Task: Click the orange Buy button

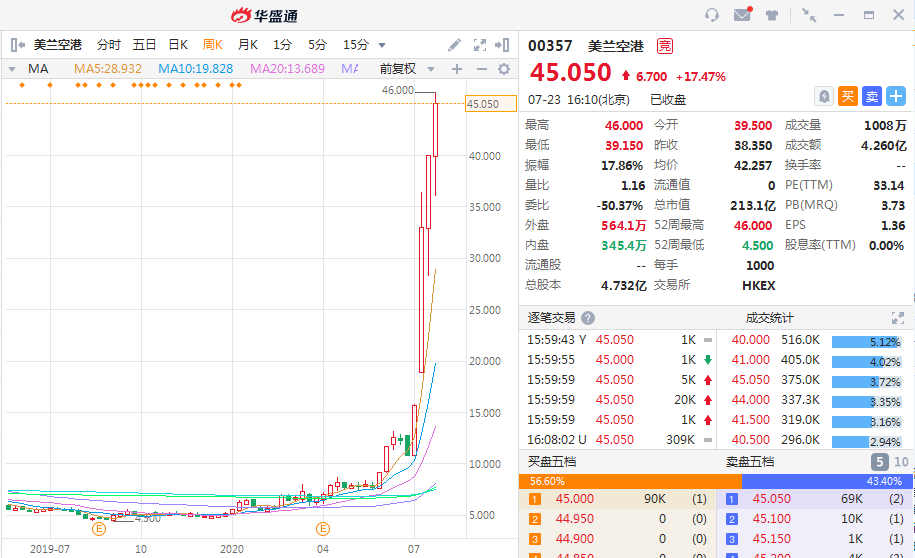Action: (x=848, y=96)
